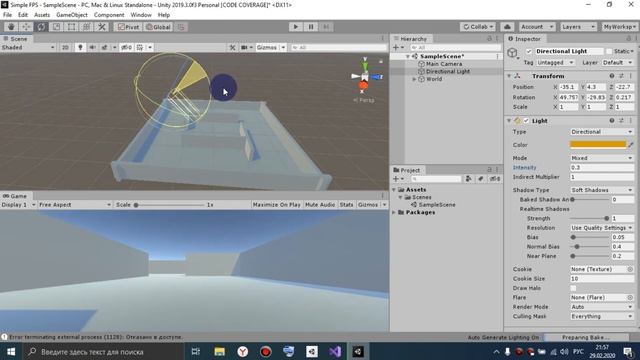This screenshot has width=640, height=360.
Task: Open the light Color swatch
Action: tap(598, 144)
